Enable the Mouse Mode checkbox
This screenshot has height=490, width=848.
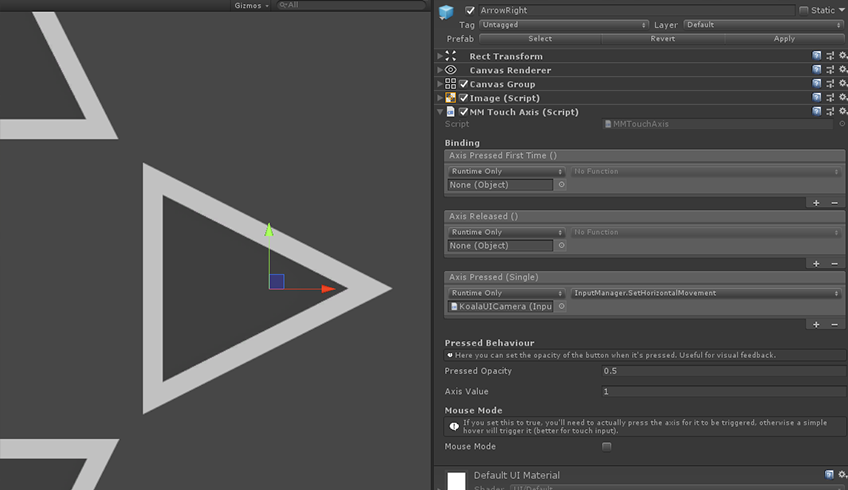(607, 447)
